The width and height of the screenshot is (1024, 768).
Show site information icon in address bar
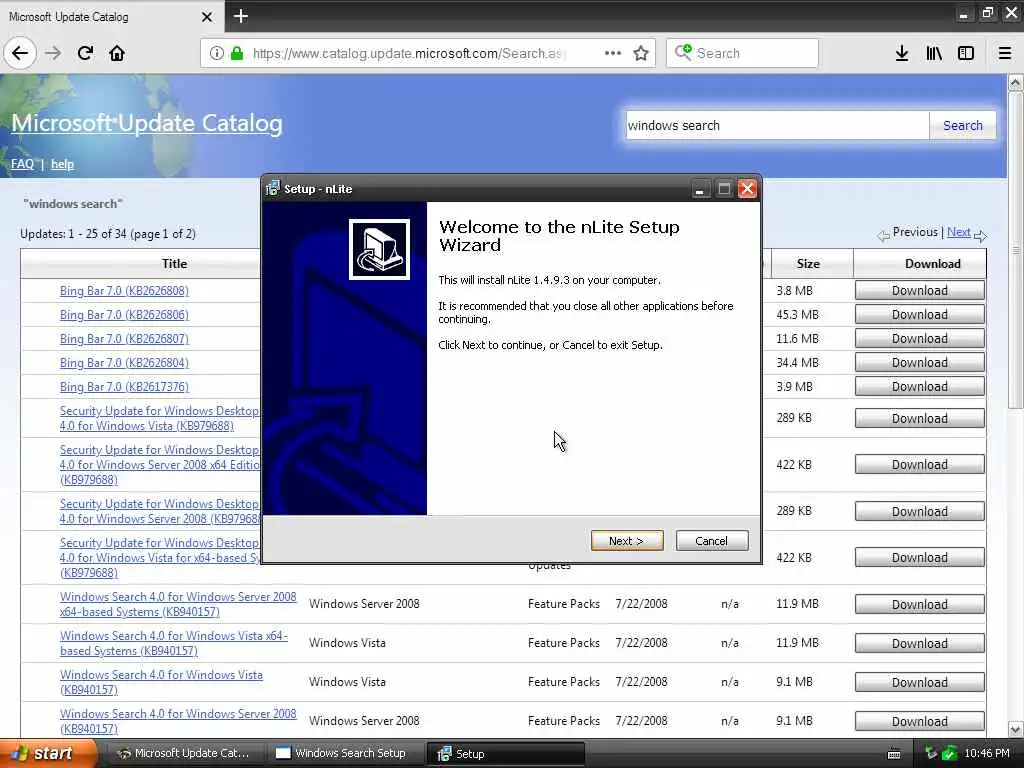coord(216,53)
